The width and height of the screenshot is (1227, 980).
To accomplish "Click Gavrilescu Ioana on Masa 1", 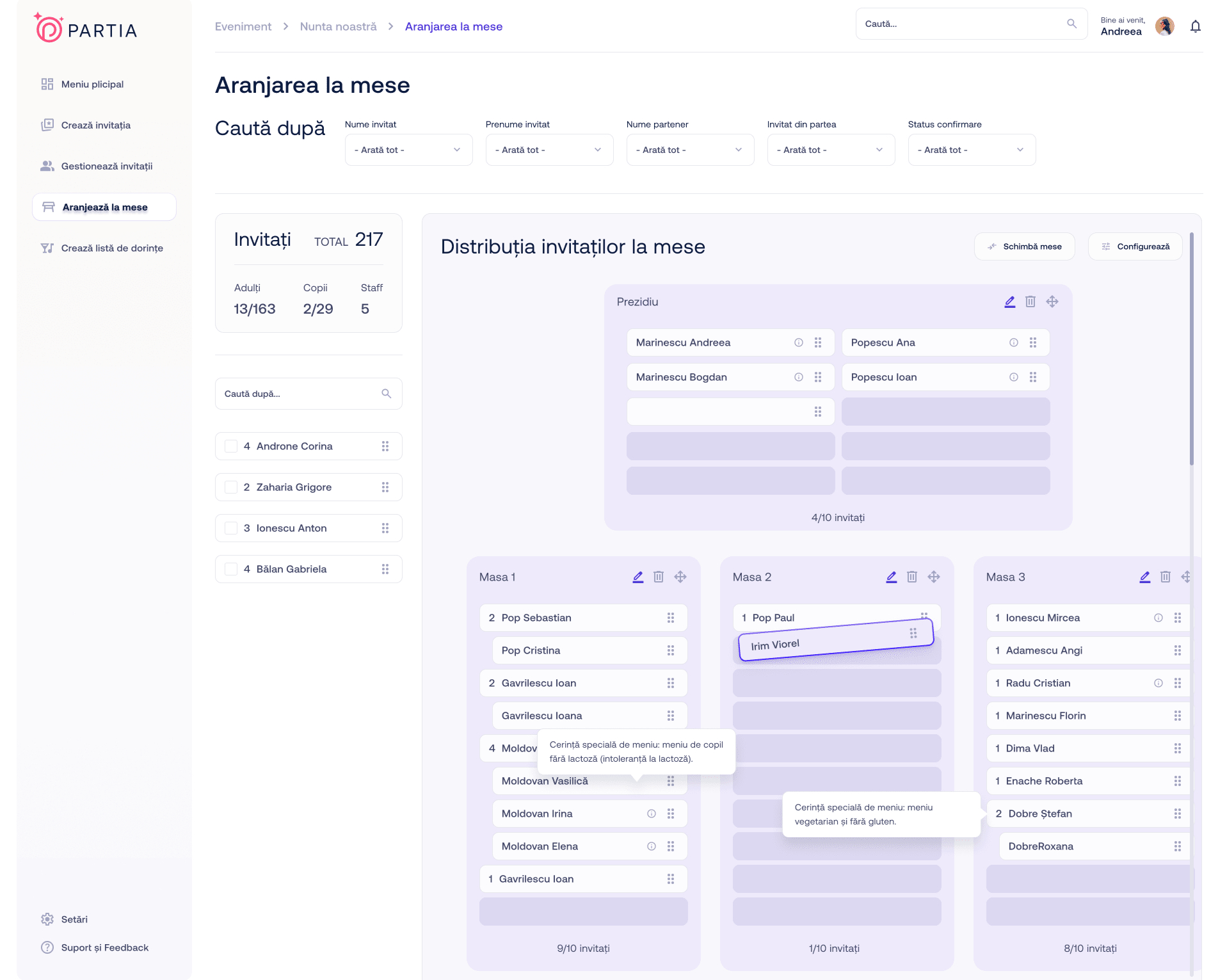I will coord(590,716).
